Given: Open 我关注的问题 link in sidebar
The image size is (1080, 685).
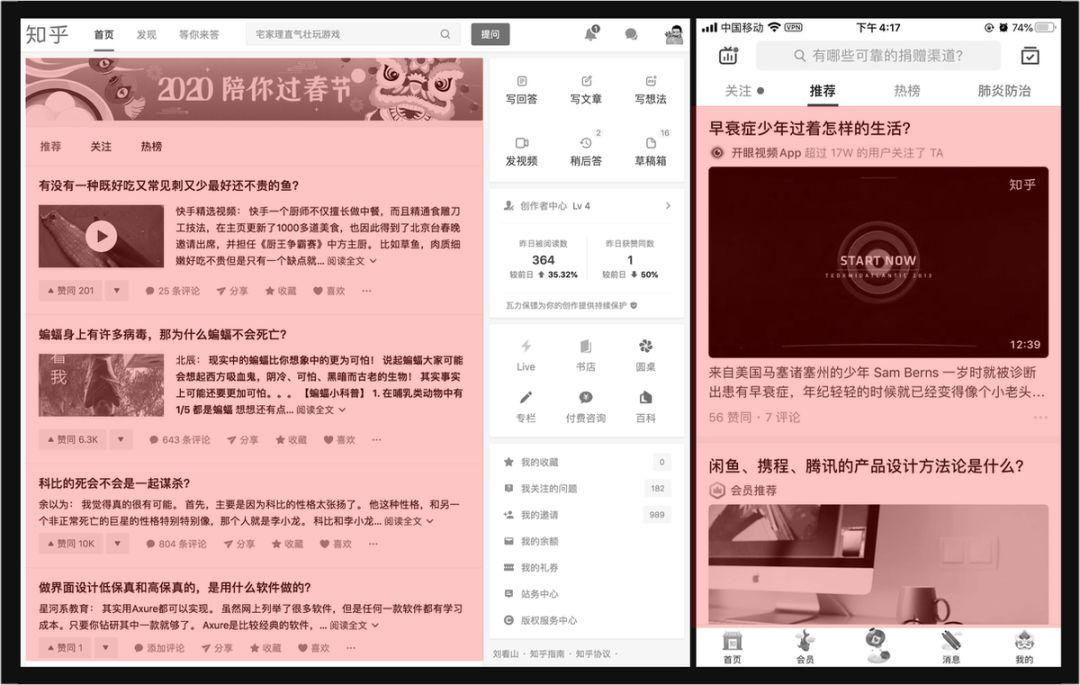Looking at the screenshot, I should (x=548, y=489).
